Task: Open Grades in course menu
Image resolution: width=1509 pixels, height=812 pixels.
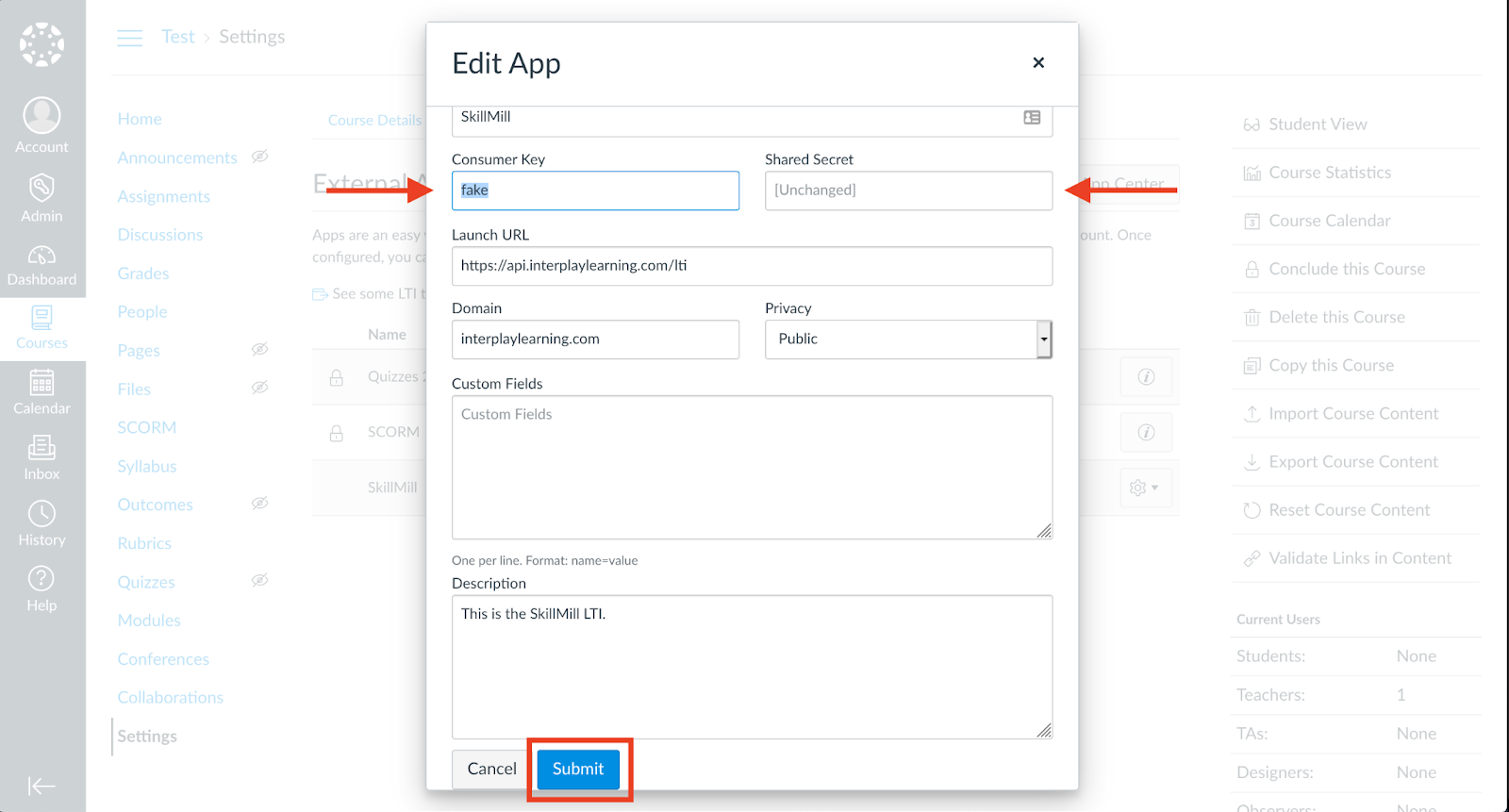Action: click(143, 273)
